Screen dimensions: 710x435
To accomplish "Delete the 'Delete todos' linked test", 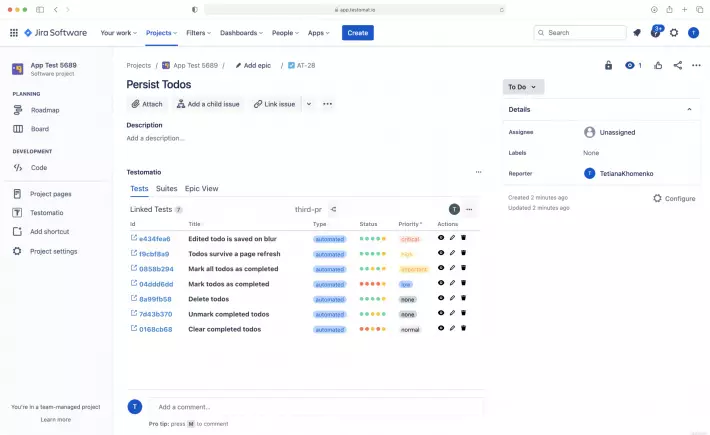I will pos(464,299).
